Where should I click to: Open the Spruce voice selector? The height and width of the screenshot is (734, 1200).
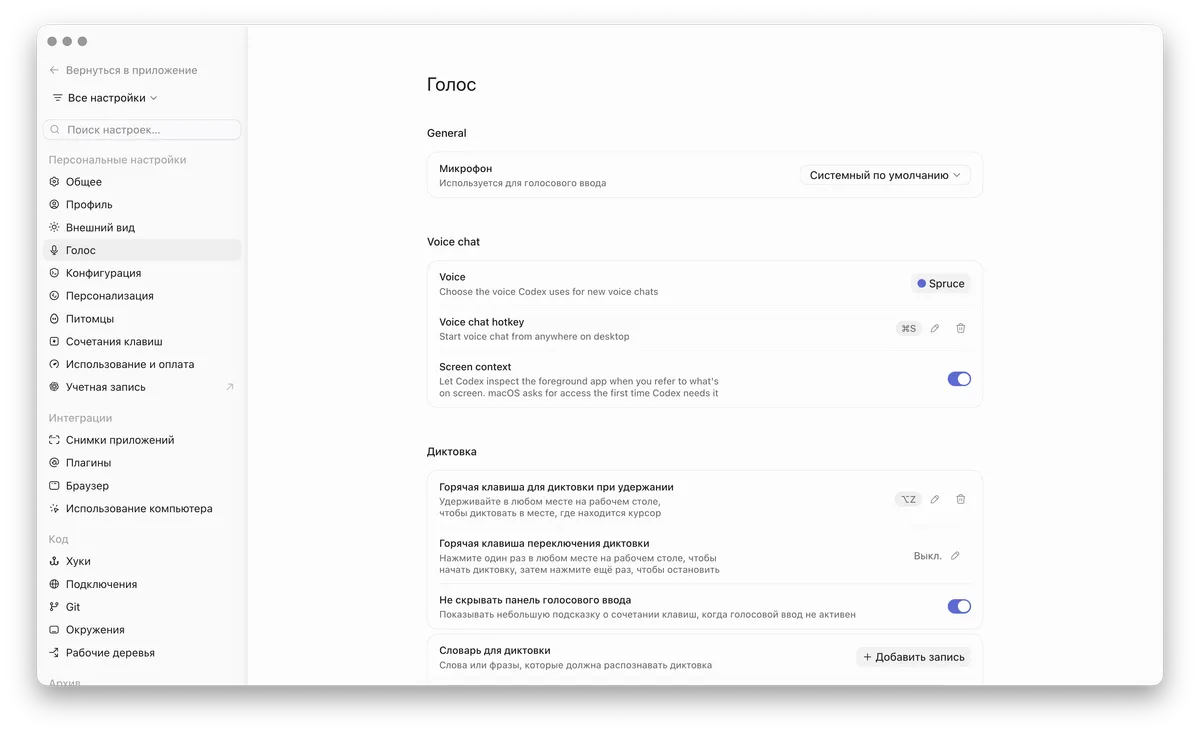coord(940,283)
